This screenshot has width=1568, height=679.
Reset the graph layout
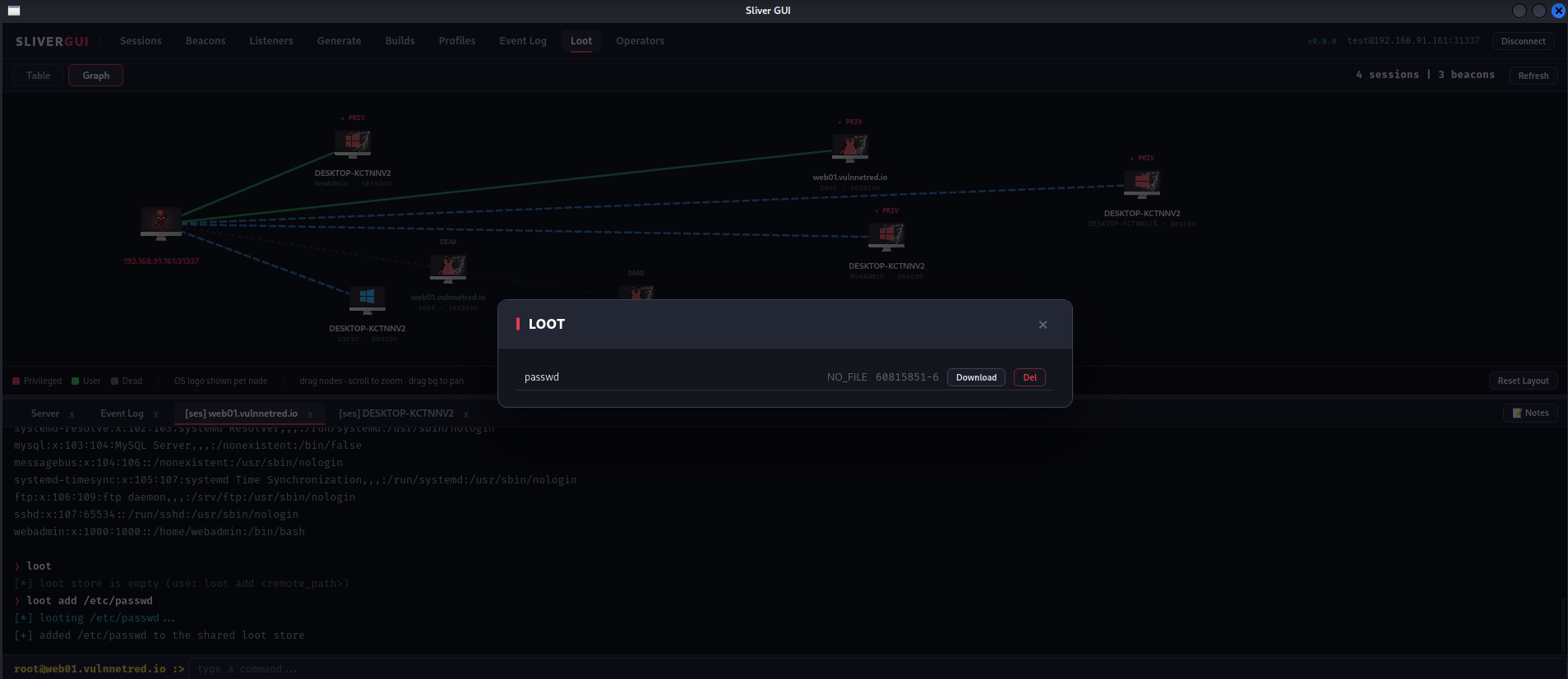point(1523,381)
